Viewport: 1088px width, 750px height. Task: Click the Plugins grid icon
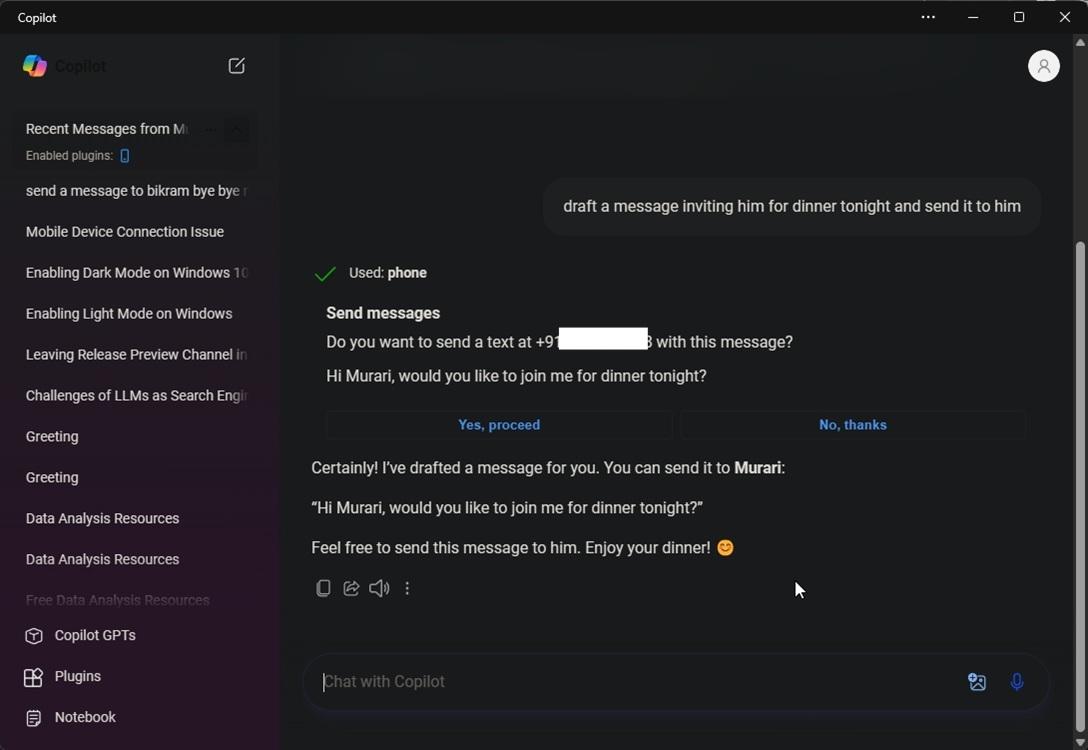point(33,677)
